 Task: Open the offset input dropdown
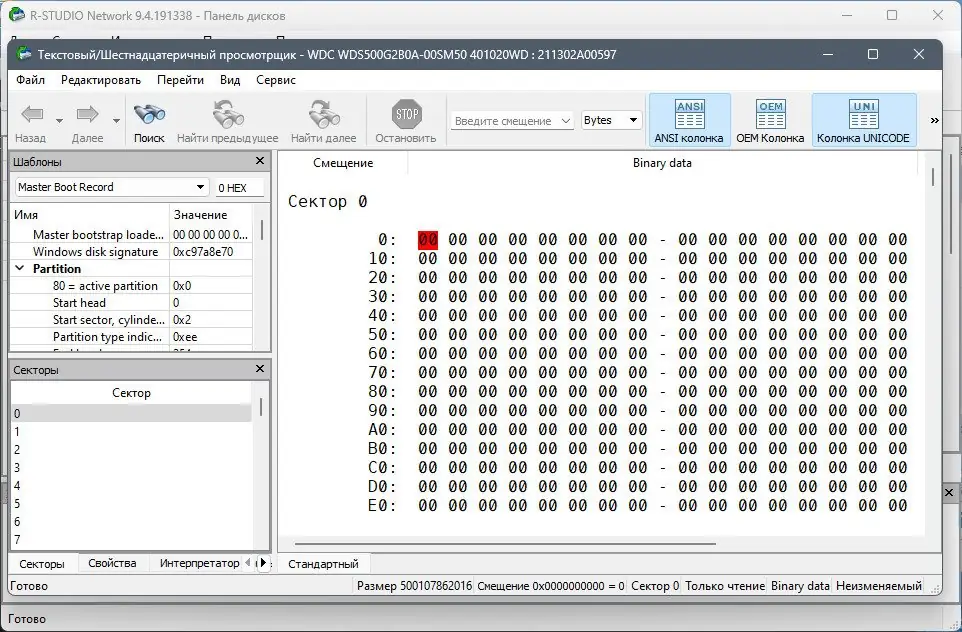566,121
